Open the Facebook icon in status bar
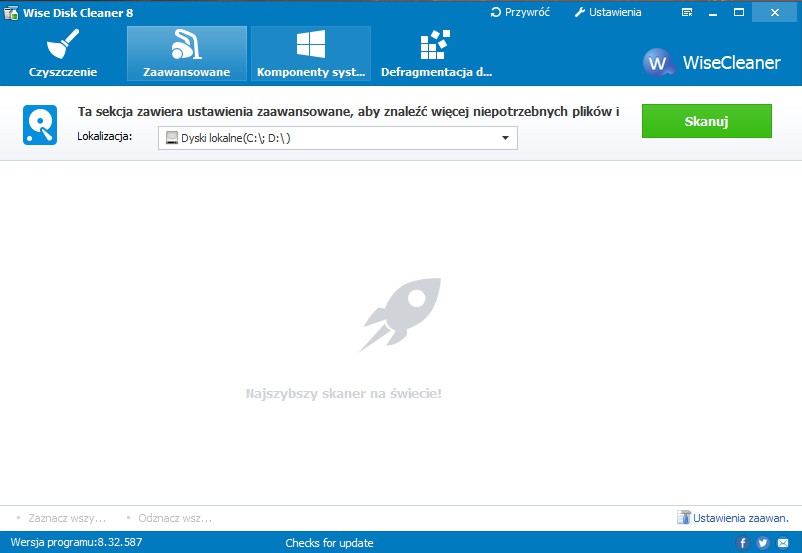Image resolution: width=802 pixels, height=553 pixels. pyautogui.click(x=743, y=543)
